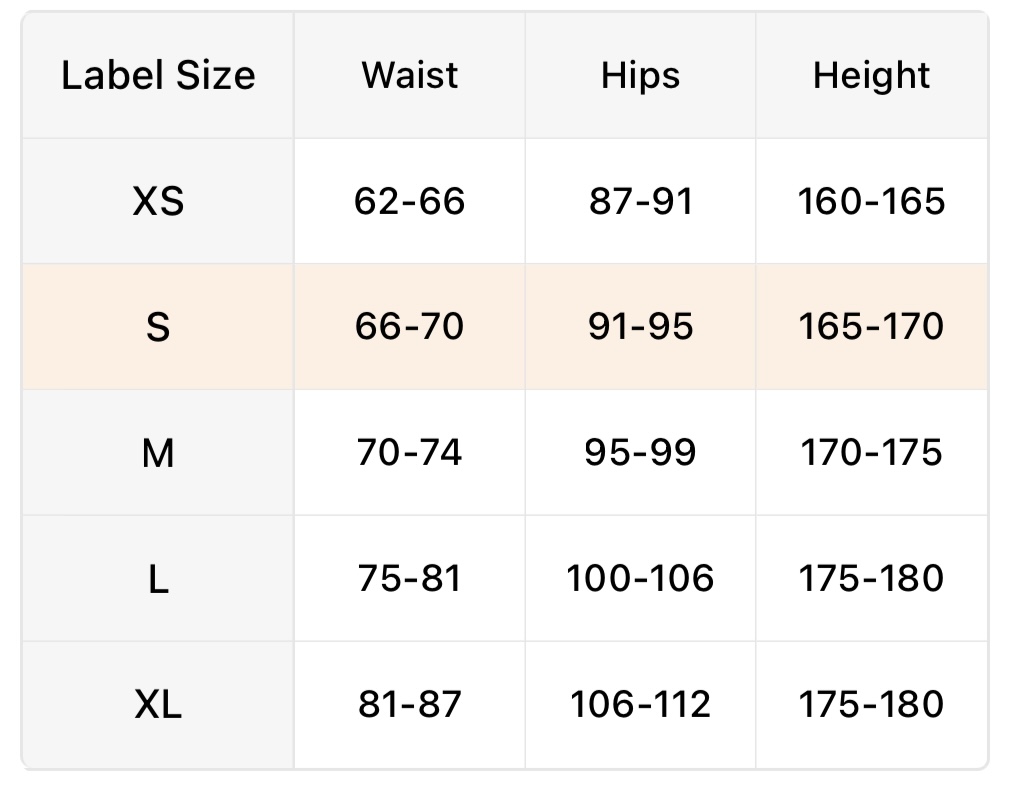
Task: Click the 170-175 height cell
Action: (x=871, y=453)
